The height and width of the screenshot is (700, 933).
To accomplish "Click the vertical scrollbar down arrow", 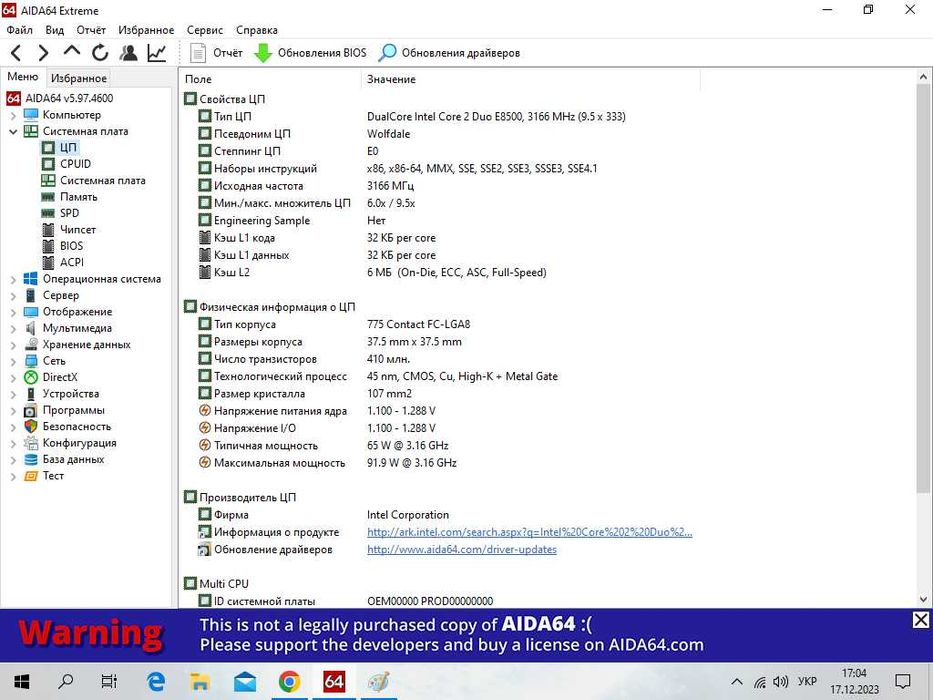I will pos(923,599).
